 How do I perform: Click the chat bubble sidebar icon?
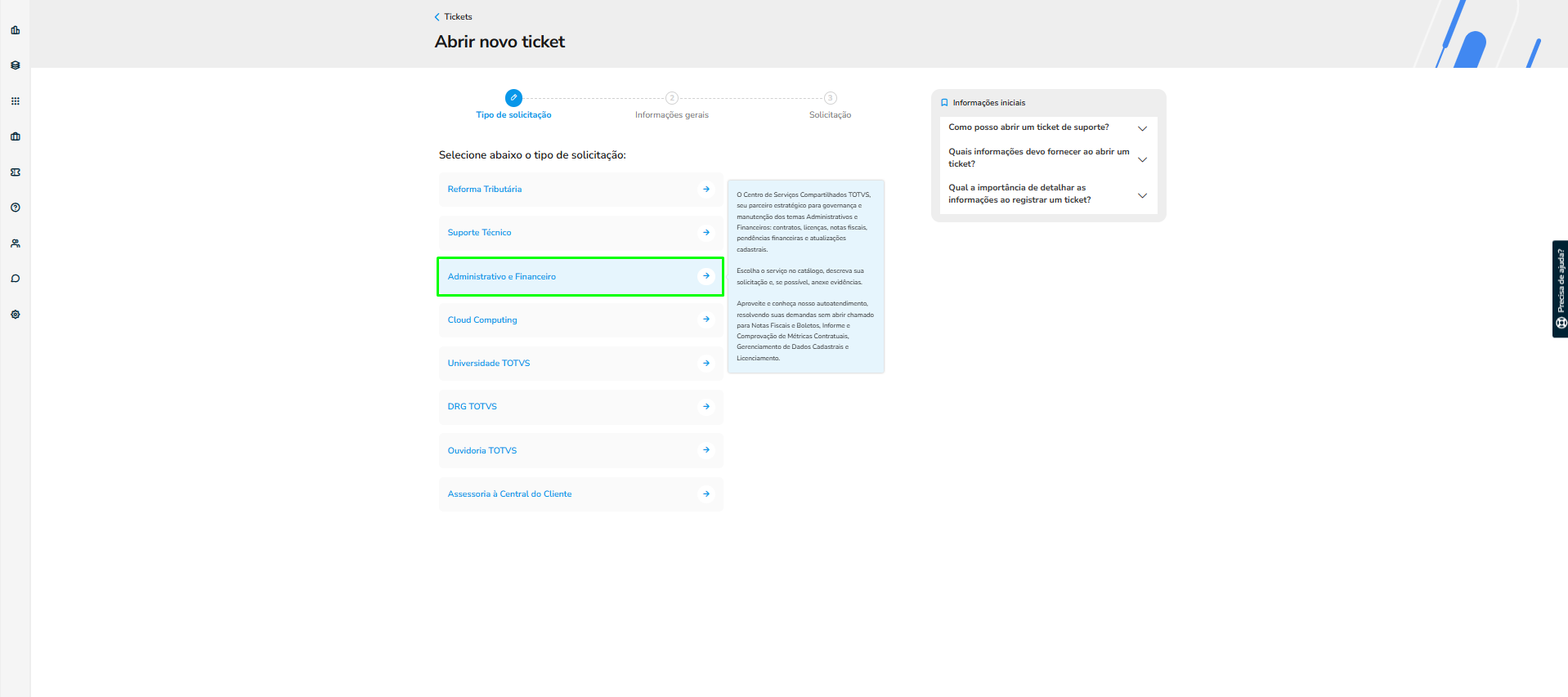[x=16, y=279]
